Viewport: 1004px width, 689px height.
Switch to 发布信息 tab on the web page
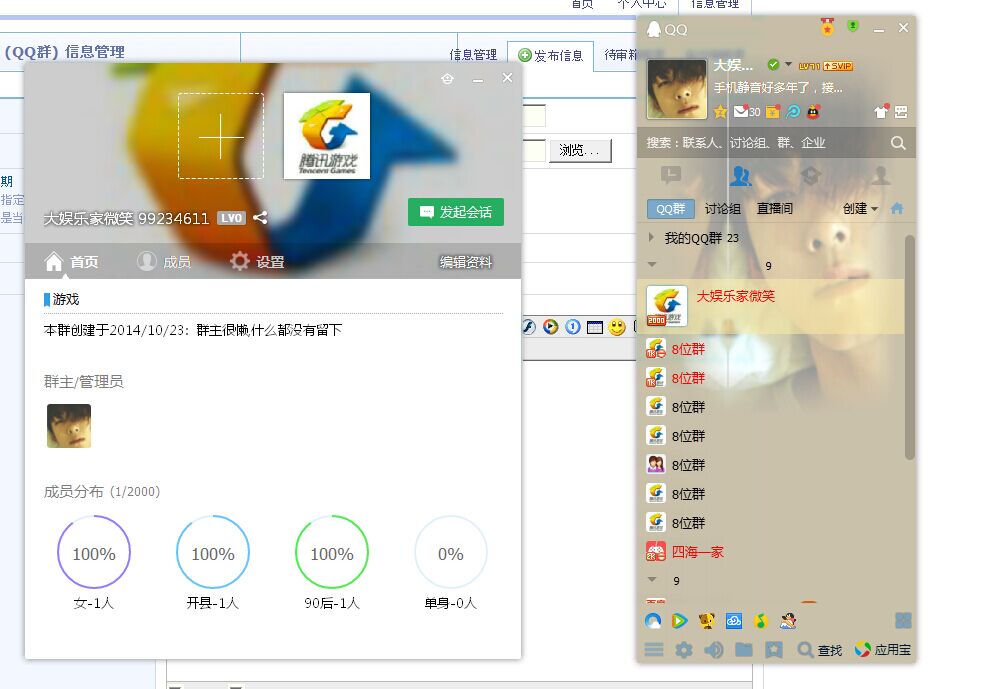[551, 56]
